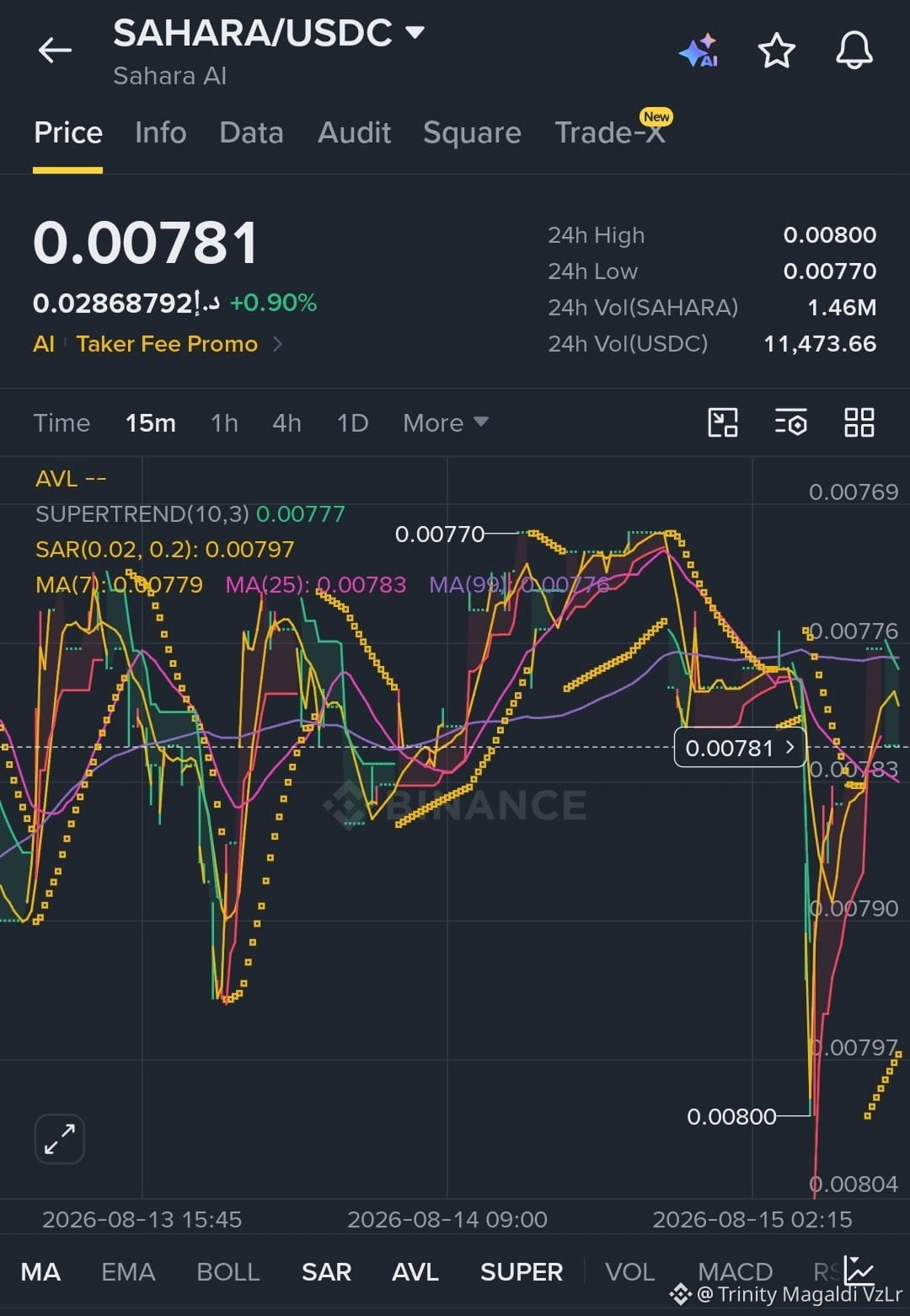
Task: Tap the chart drawing tools icon
Action: pyautogui.click(x=723, y=422)
